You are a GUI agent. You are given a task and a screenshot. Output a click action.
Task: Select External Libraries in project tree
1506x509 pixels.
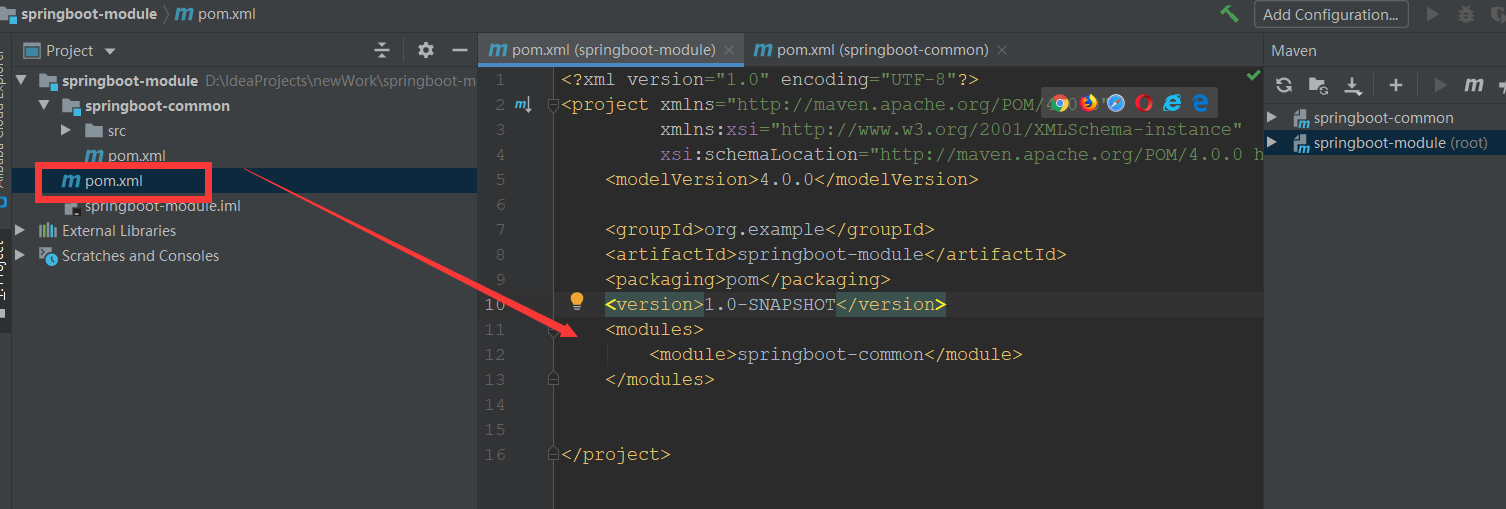pyautogui.click(x=107, y=230)
